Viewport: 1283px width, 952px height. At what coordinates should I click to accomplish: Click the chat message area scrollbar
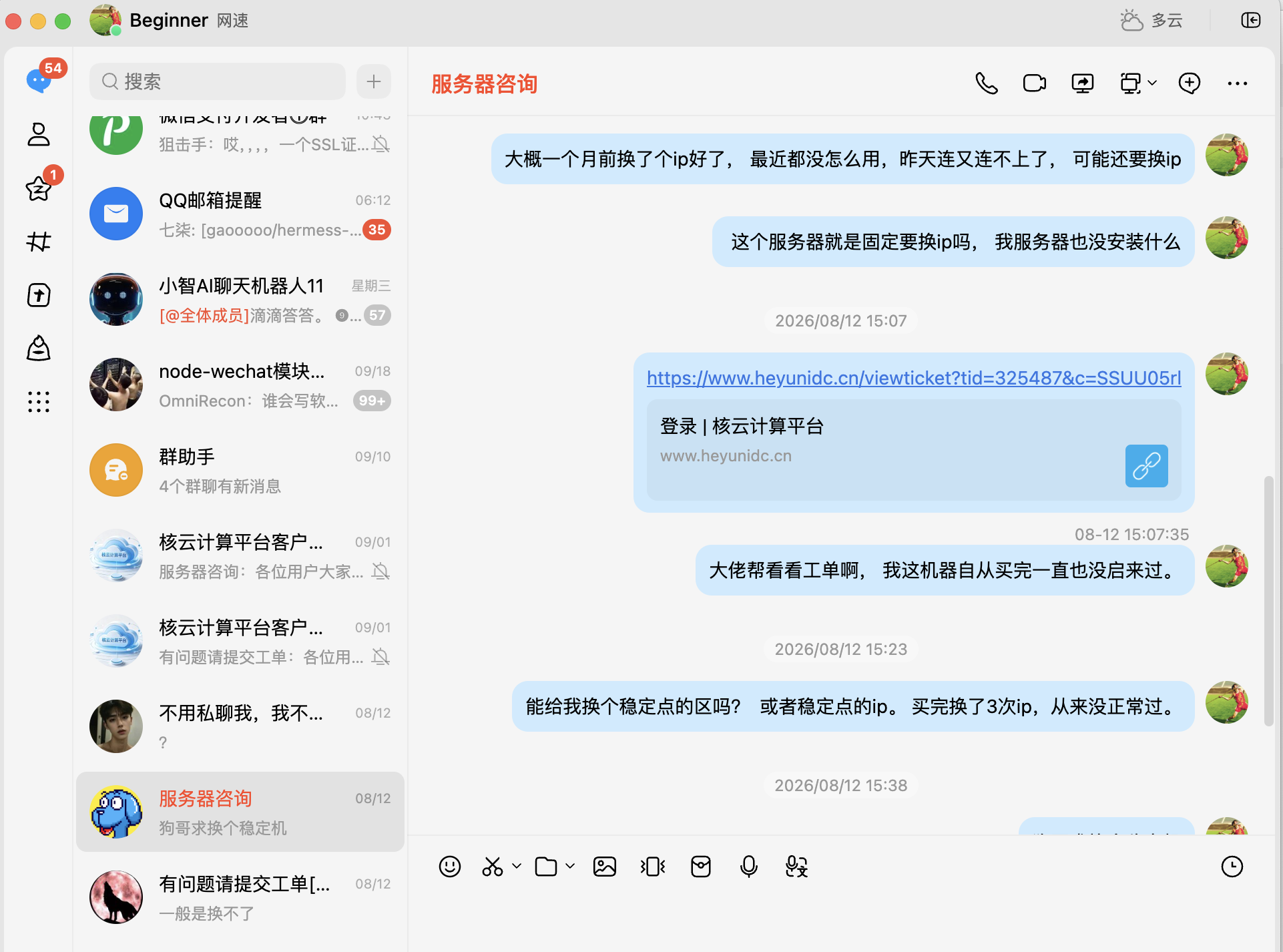[x=1269, y=601]
